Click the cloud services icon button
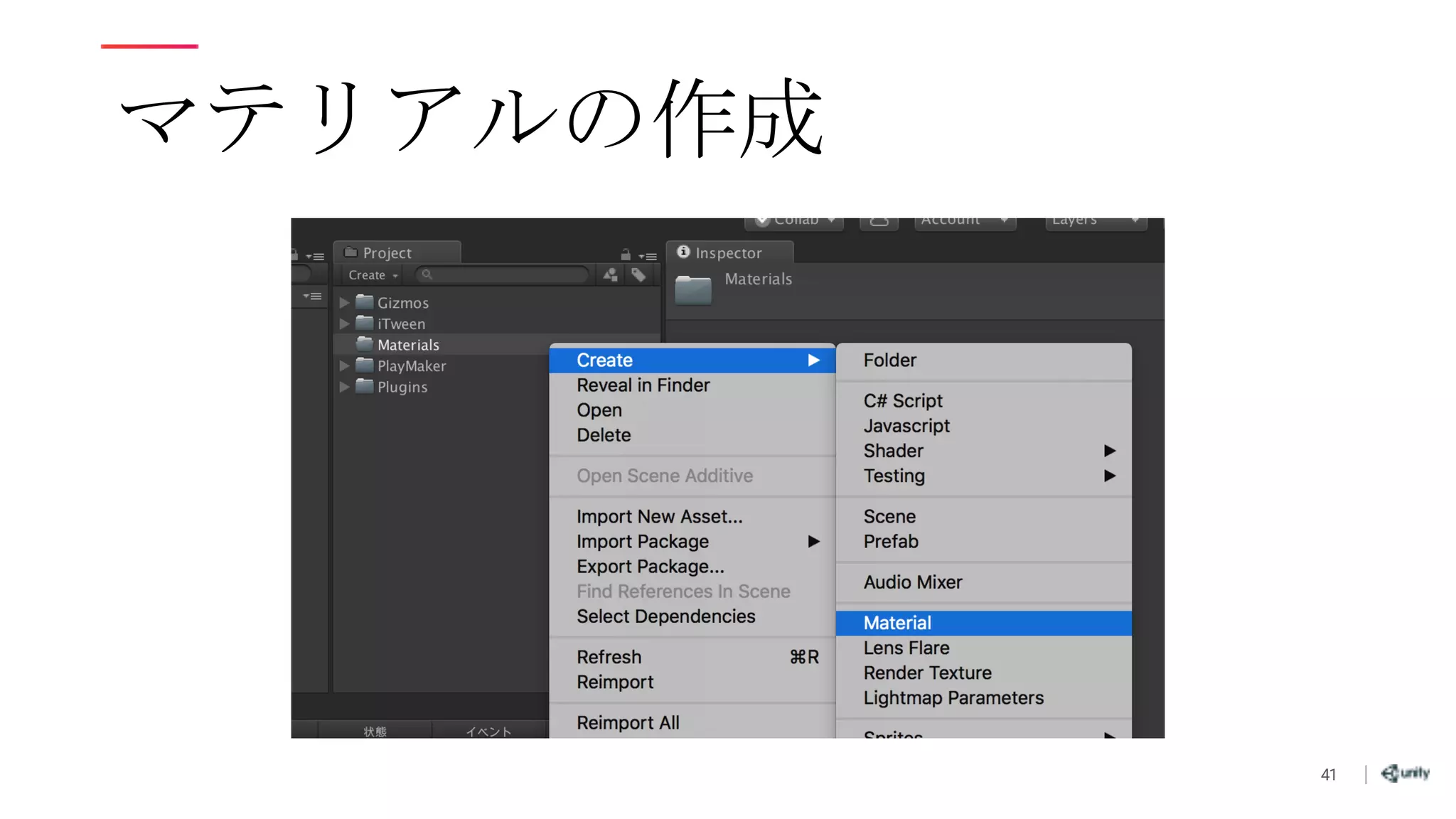 [879, 222]
